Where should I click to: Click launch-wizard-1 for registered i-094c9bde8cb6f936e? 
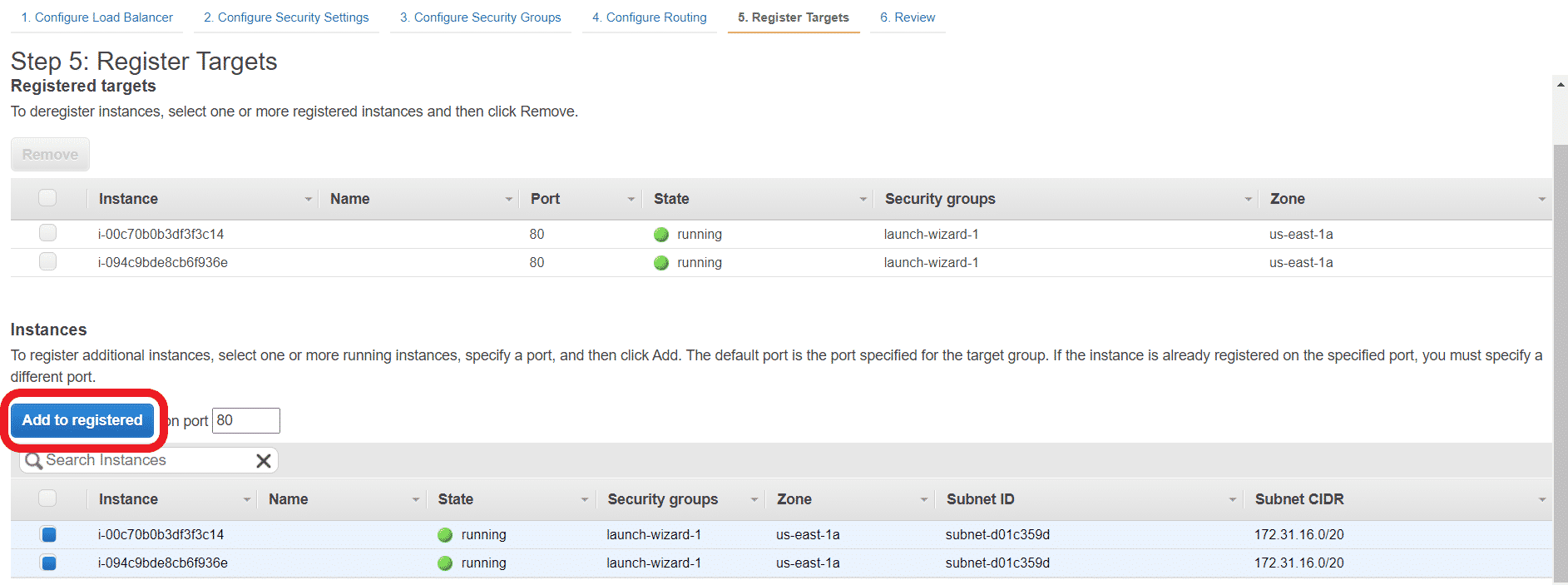(x=931, y=263)
